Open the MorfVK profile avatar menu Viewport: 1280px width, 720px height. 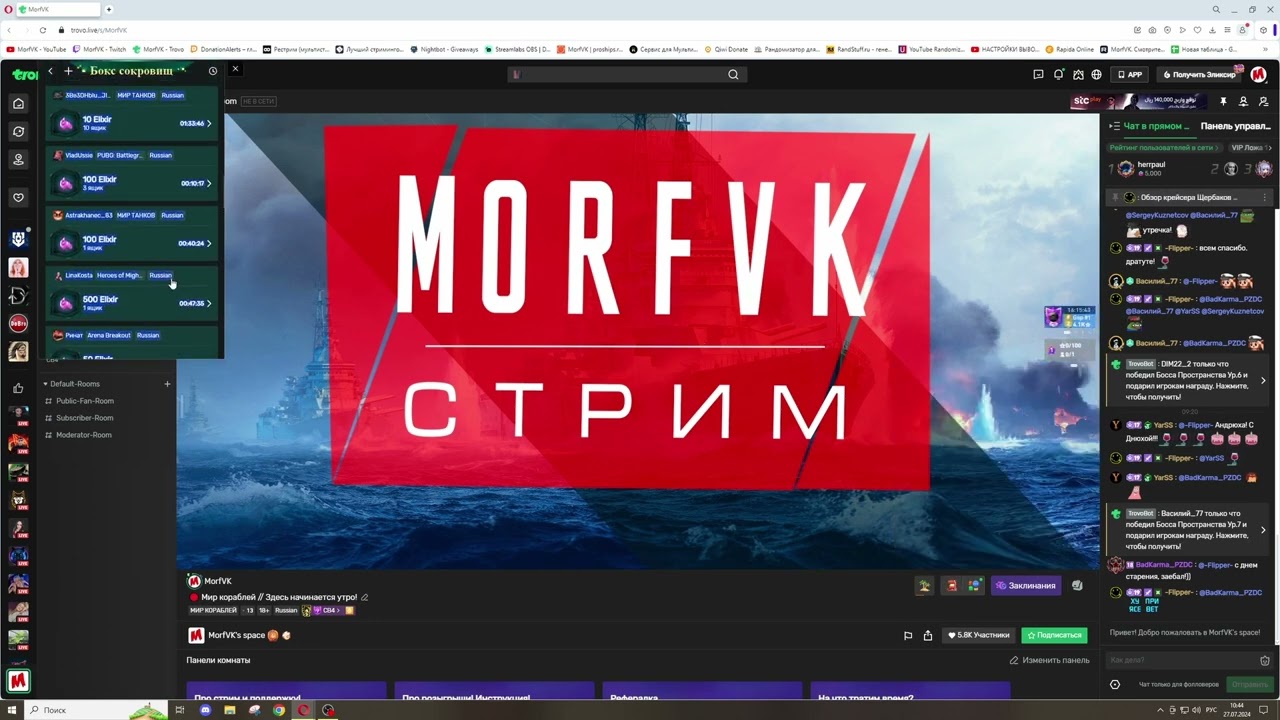pyautogui.click(x=1259, y=74)
